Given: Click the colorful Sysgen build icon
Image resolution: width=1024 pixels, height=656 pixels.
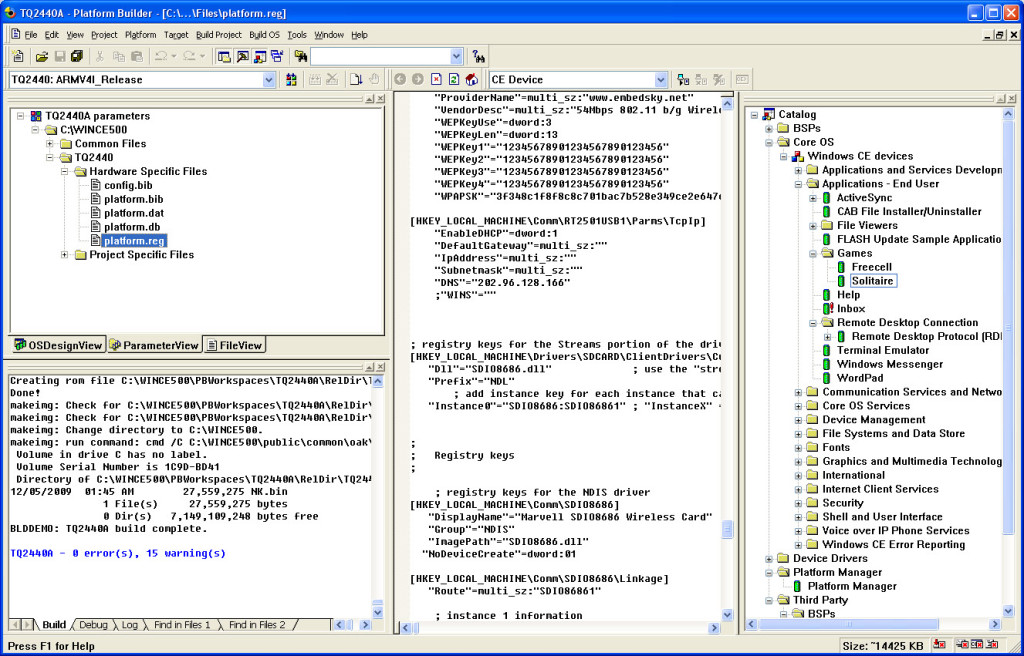Looking at the screenshot, I should [x=291, y=80].
